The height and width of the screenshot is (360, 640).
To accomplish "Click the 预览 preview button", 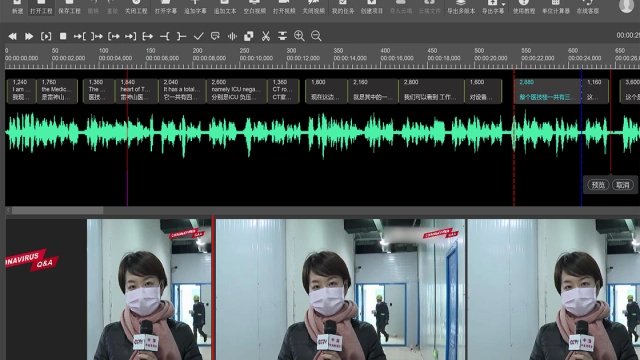I will 598,185.
